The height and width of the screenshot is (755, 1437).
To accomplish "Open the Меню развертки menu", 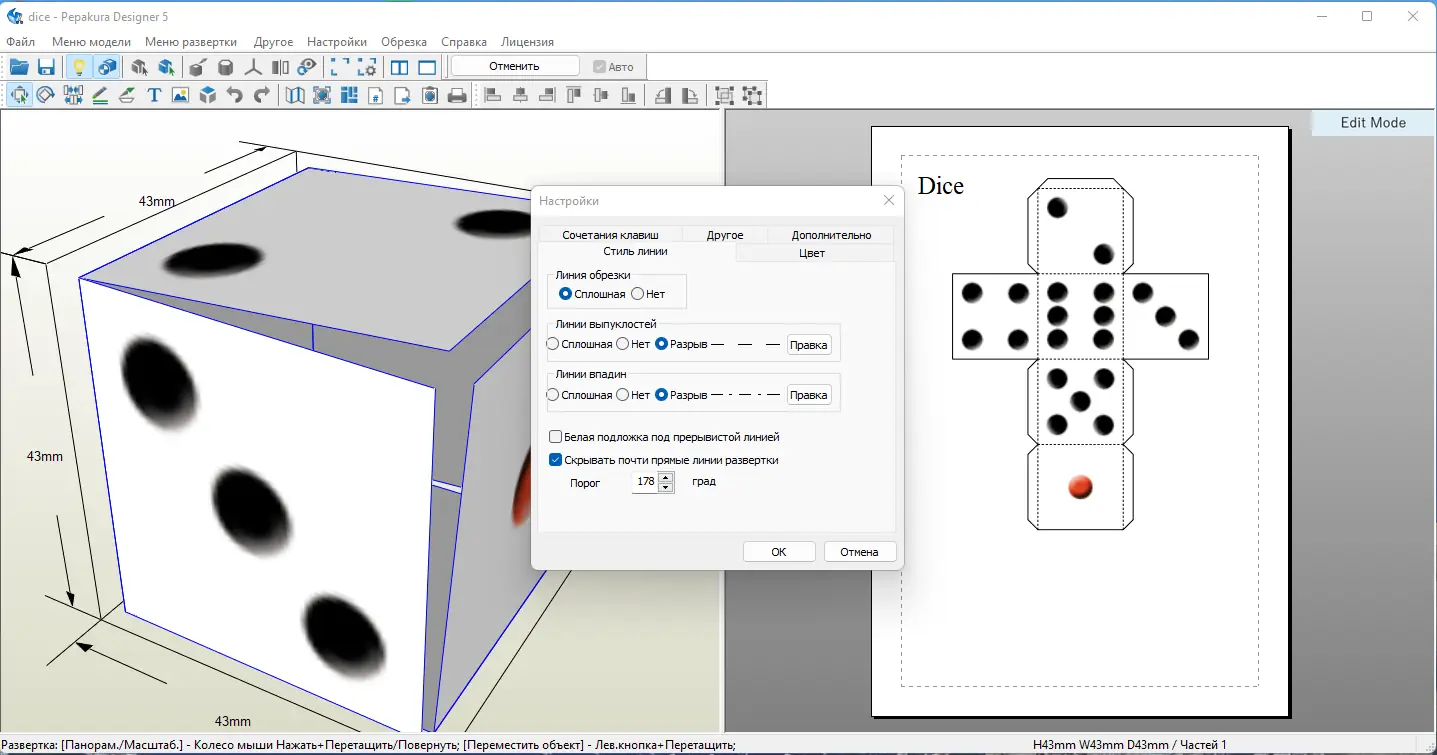I will click(191, 42).
